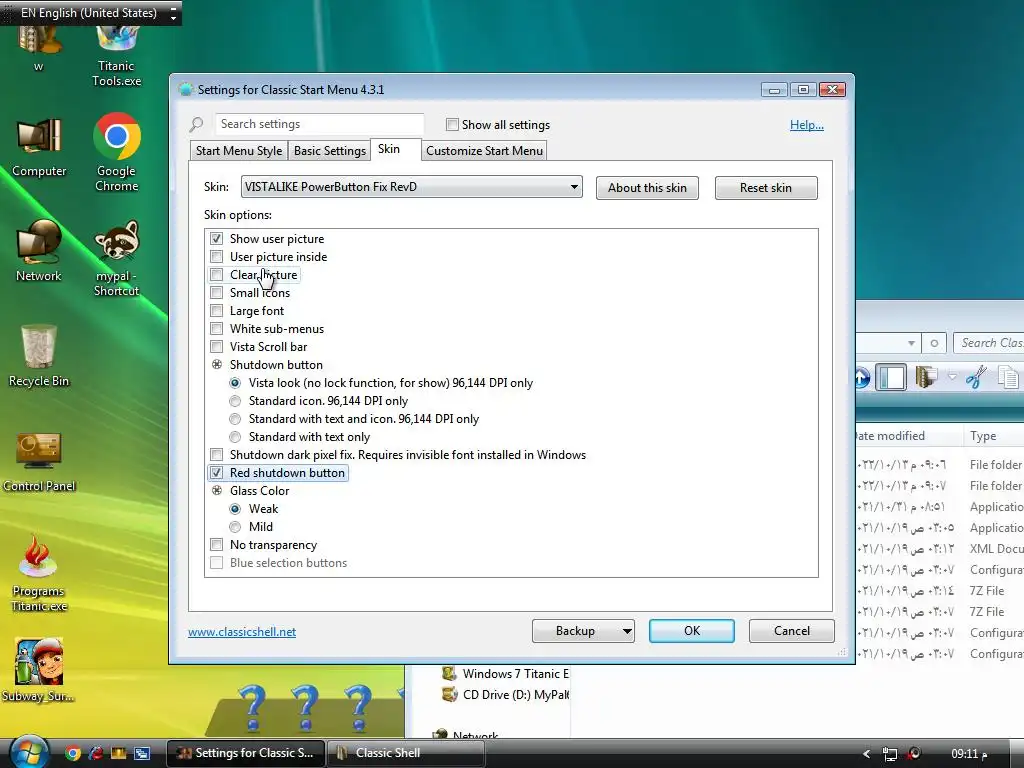This screenshot has height=768, width=1024.
Task: Open the Customize Start Menu tab
Action: pyautogui.click(x=484, y=151)
